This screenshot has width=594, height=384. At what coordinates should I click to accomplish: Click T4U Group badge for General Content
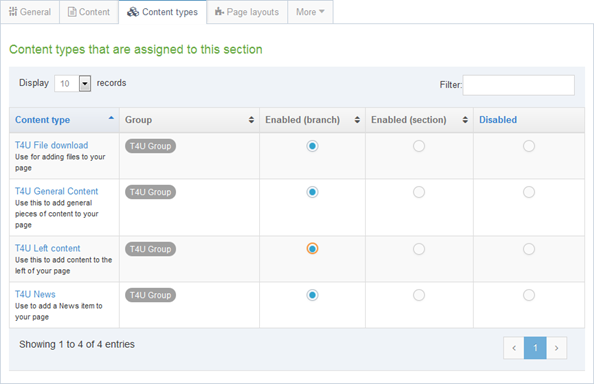point(150,192)
